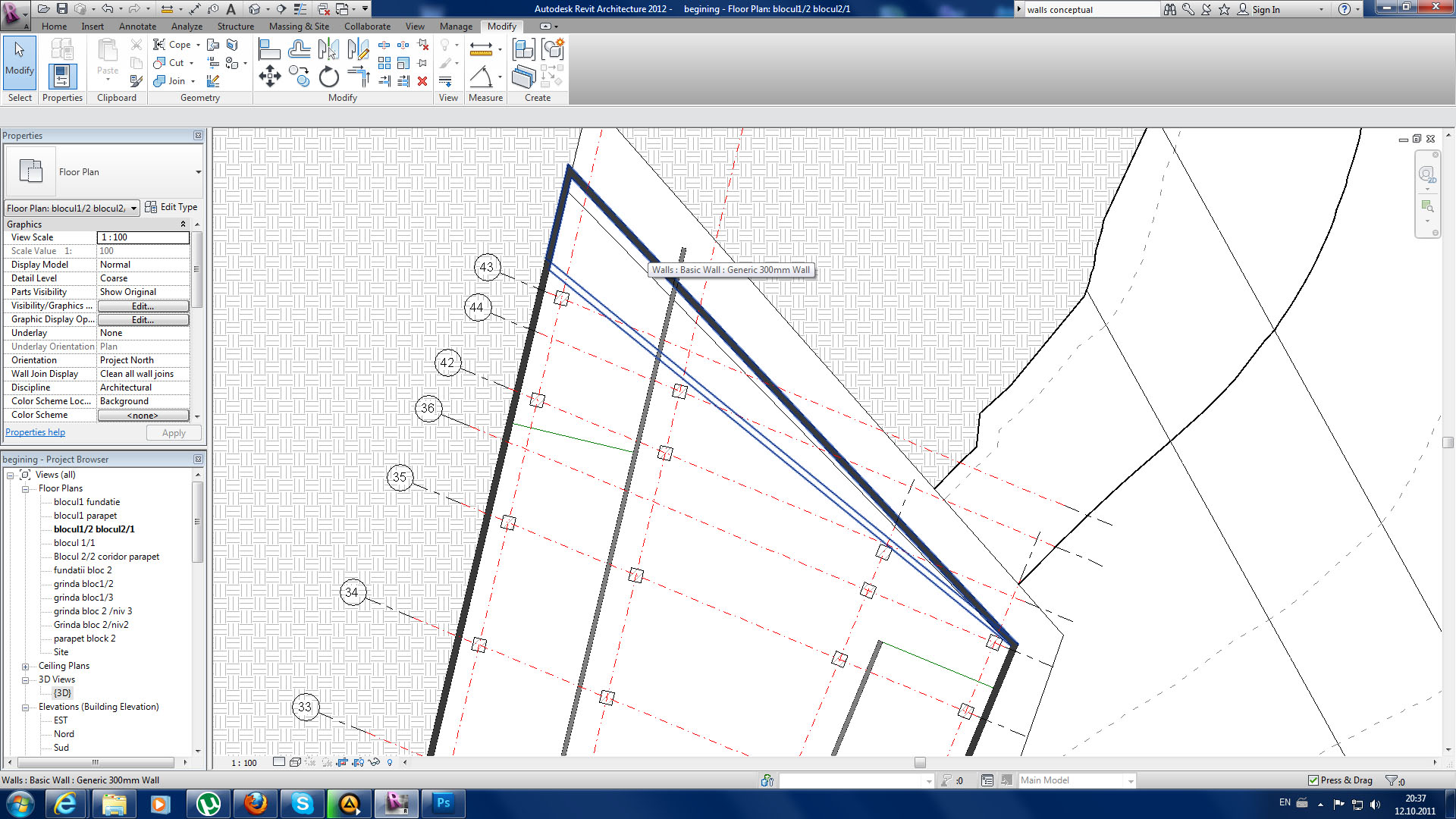Click the Rotate tool icon
The image size is (1456, 819).
point(328,77)
